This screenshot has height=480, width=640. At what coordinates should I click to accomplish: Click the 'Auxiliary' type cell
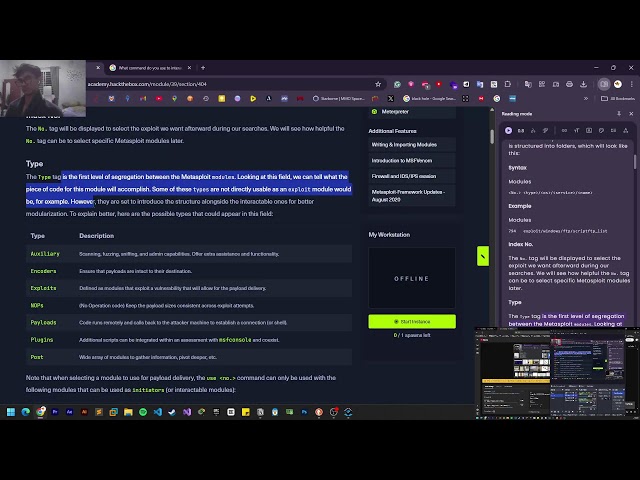(x=45, y=254)
